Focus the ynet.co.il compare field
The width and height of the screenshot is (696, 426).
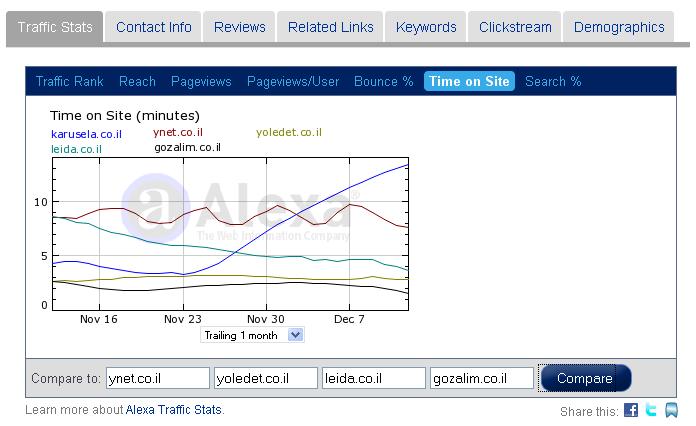[x=158, y=378]
